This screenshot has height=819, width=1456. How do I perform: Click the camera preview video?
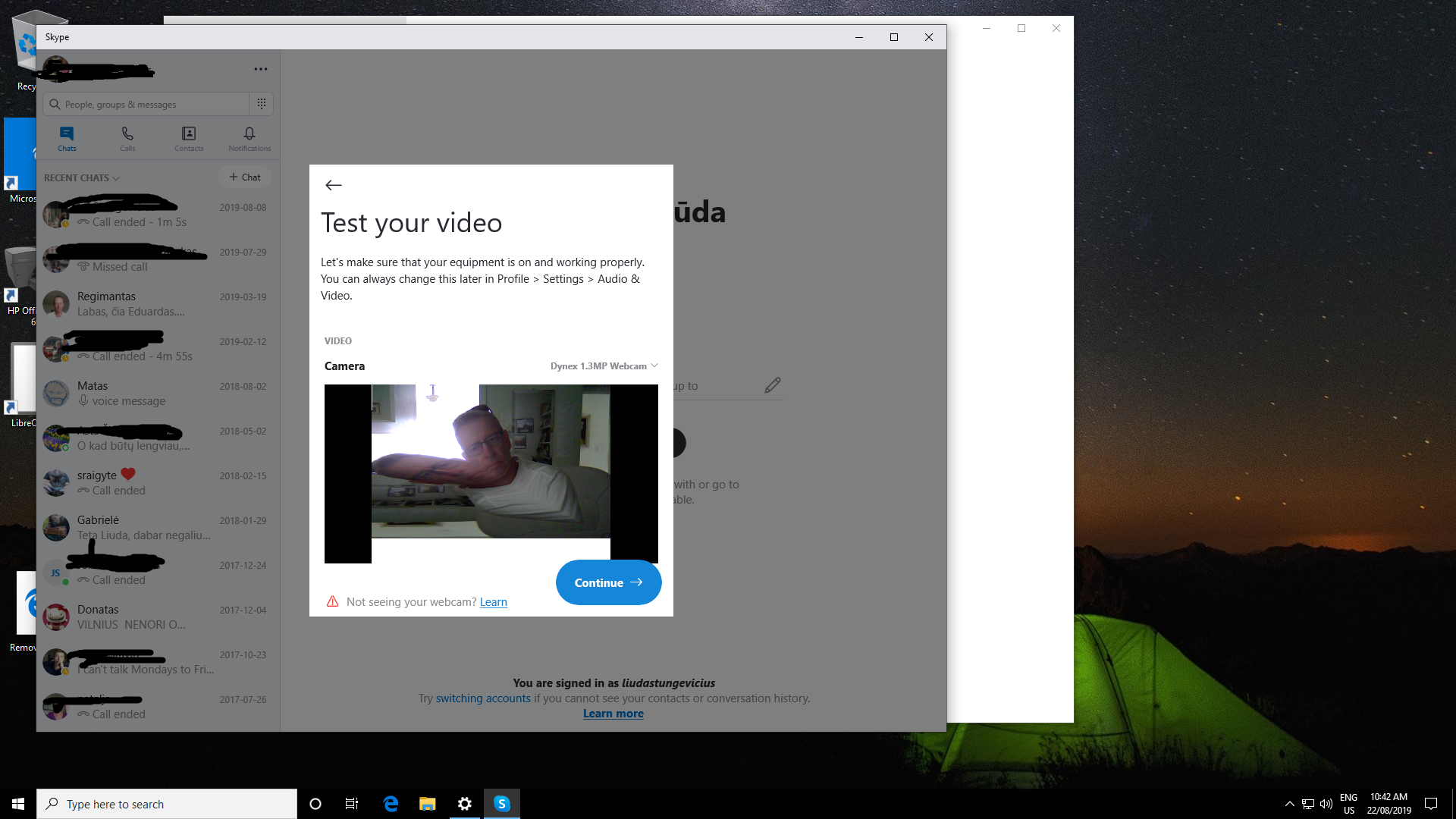coord(491,473)
